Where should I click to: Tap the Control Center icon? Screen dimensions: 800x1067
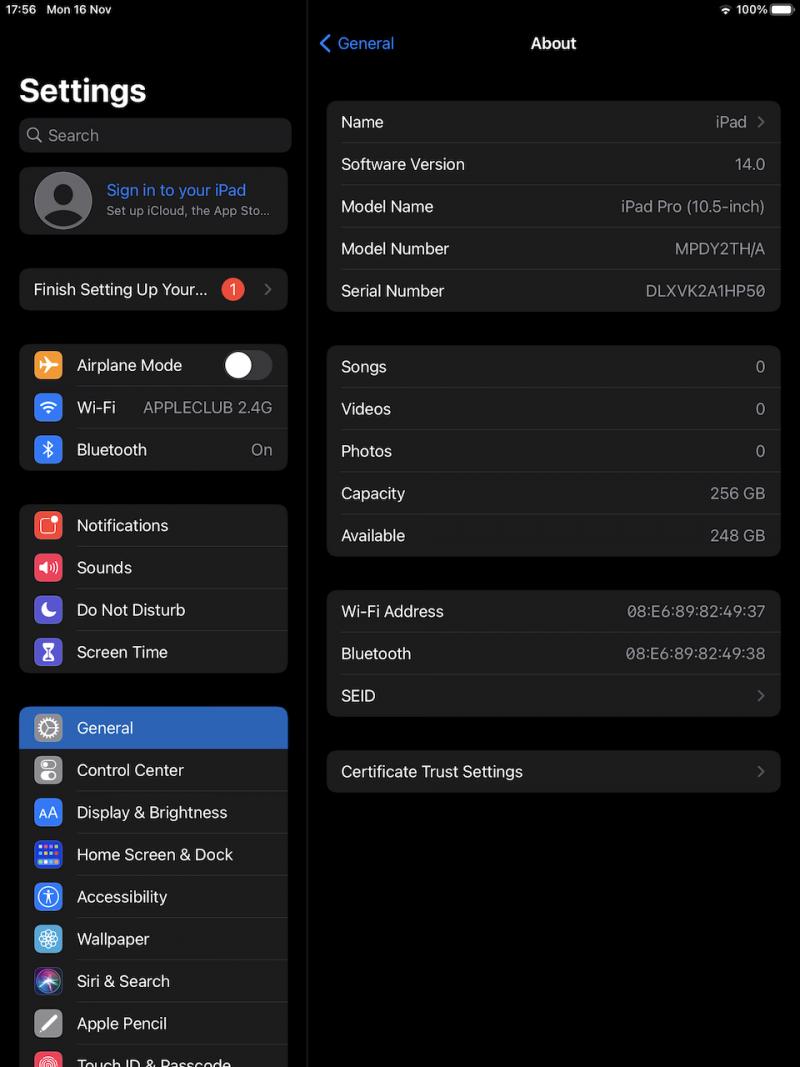pyautogui.click(x=48, y=770)
